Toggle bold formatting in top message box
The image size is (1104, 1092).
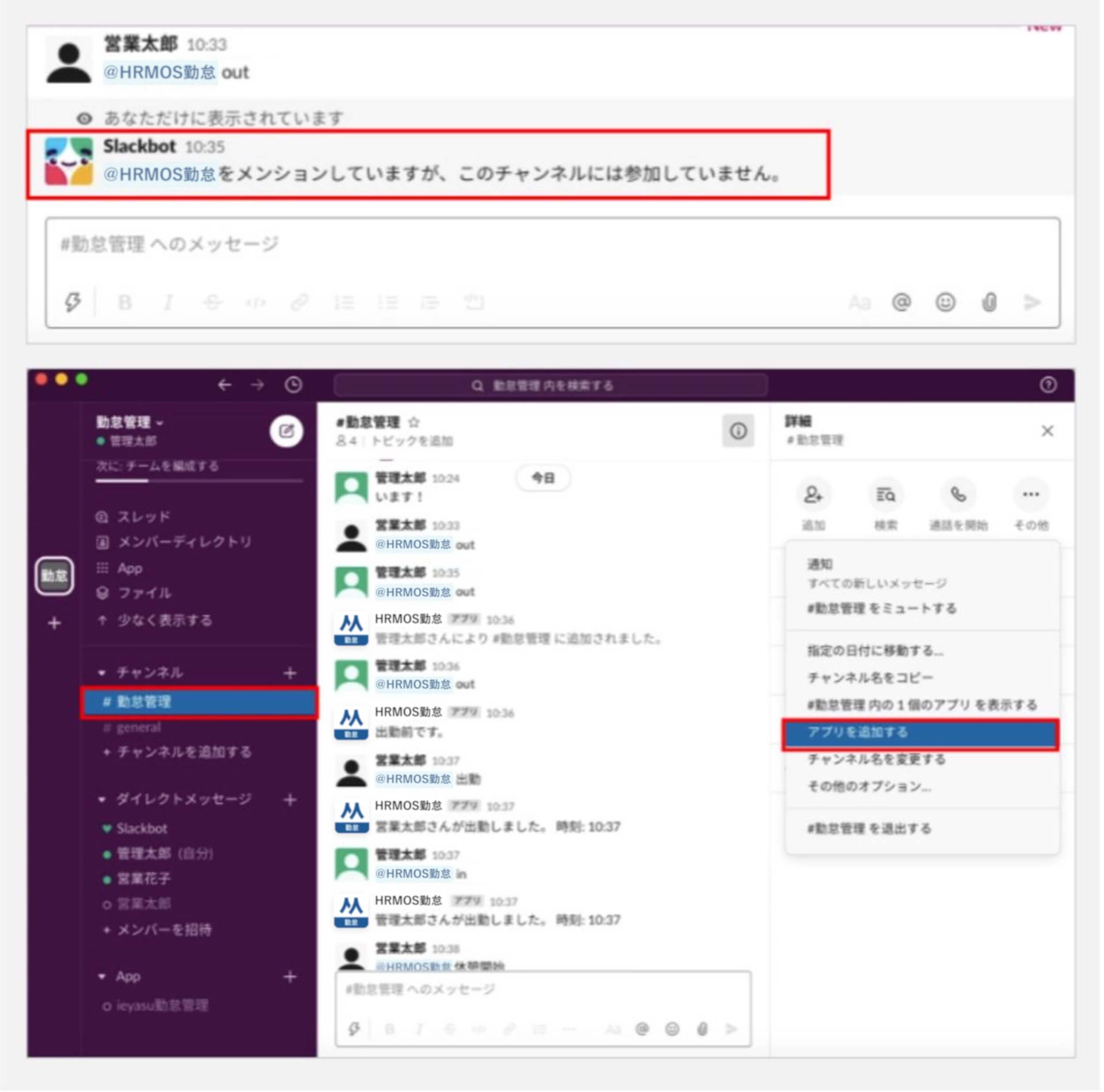[125, 302]
